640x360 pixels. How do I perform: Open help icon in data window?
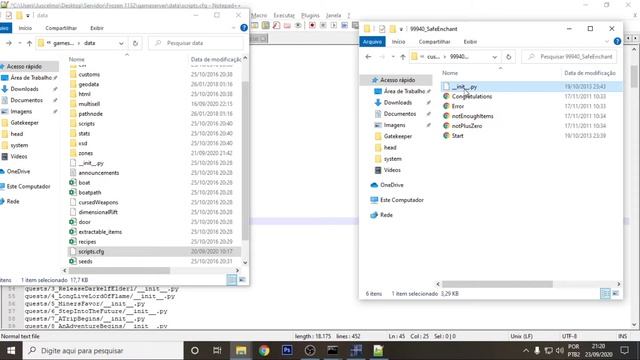coord(244,28)
